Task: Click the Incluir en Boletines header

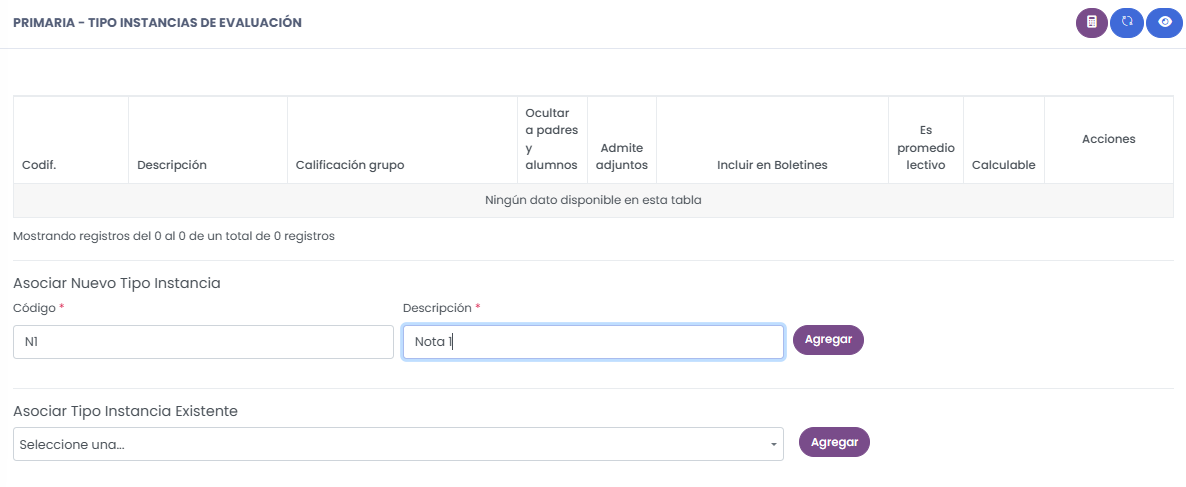Action: (772, 165)
